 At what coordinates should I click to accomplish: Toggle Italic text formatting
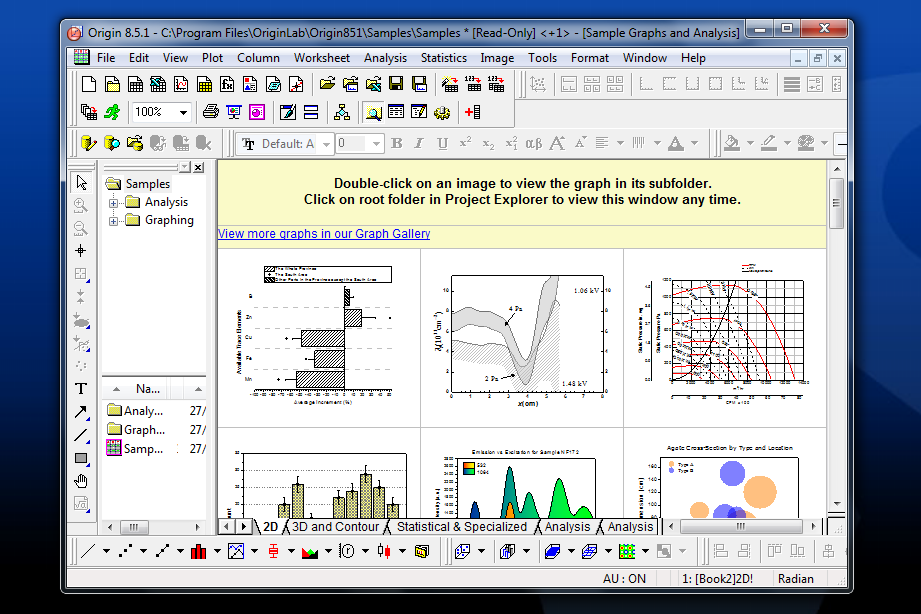tap(418, 144)
